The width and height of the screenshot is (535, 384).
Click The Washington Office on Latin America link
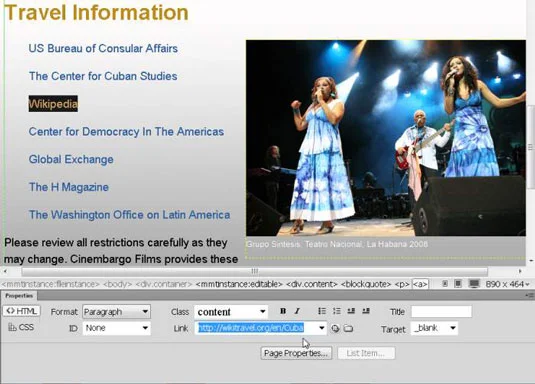pyautogui.click(x=129, y=215)
